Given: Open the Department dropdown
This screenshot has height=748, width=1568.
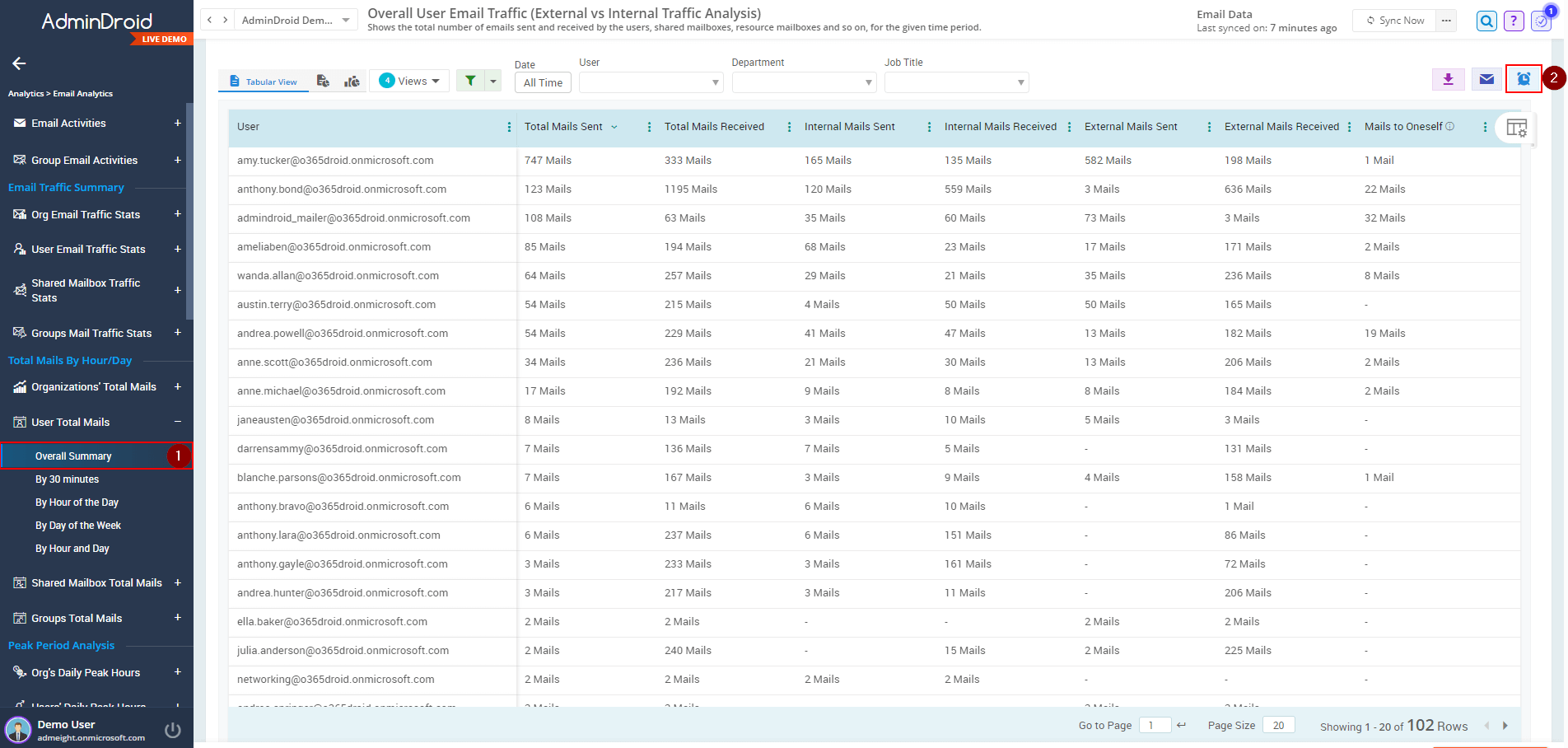Looking at the screenshot, I should tap(803, 82).
